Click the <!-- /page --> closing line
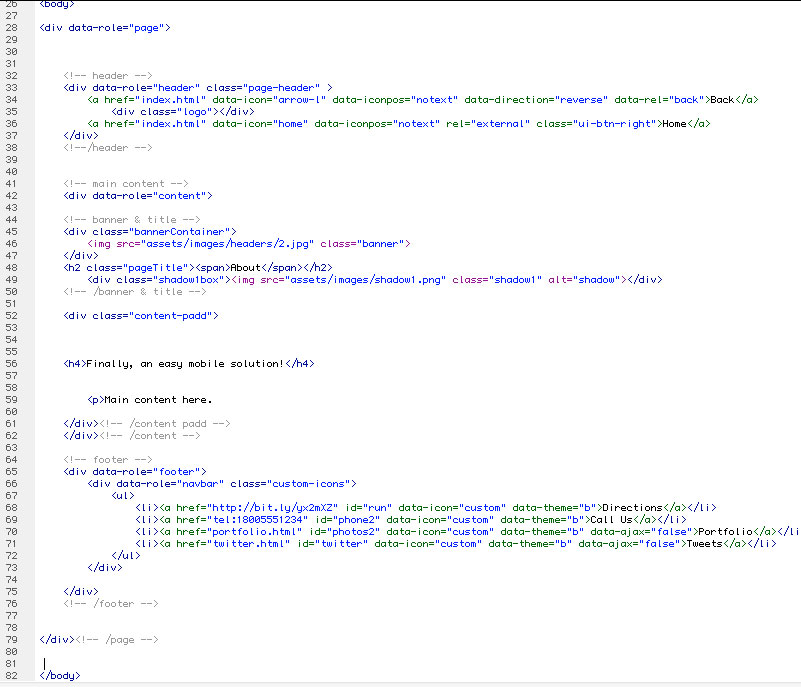This screenshot has width=801, height=687. pos(99,640)
